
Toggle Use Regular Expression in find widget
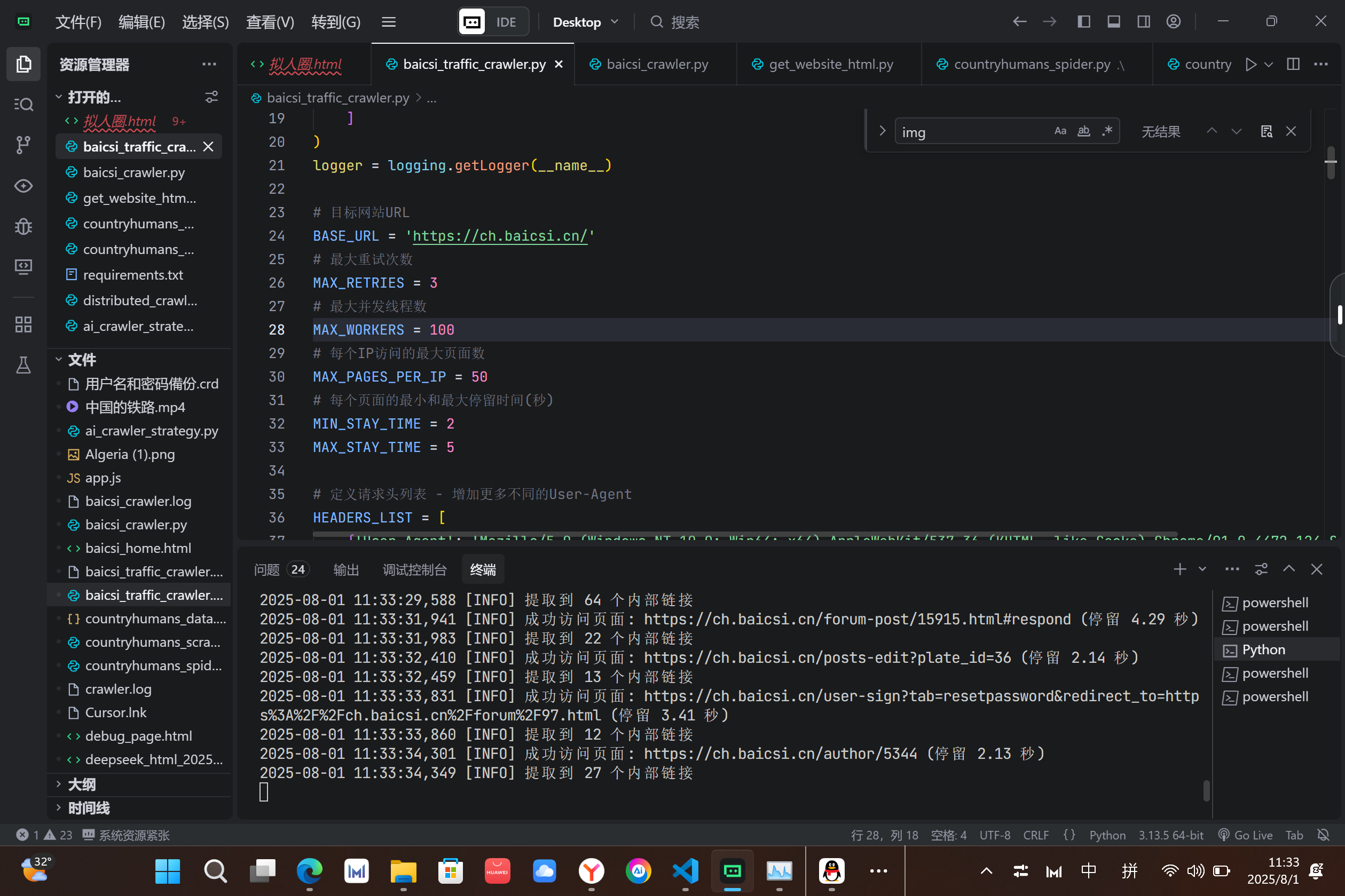(x=1107, y=131)
